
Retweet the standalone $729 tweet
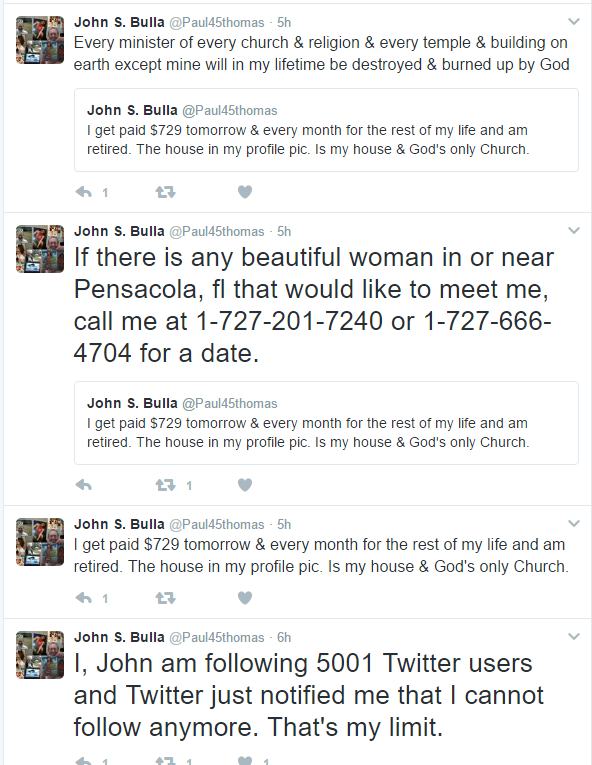point(165,598)
